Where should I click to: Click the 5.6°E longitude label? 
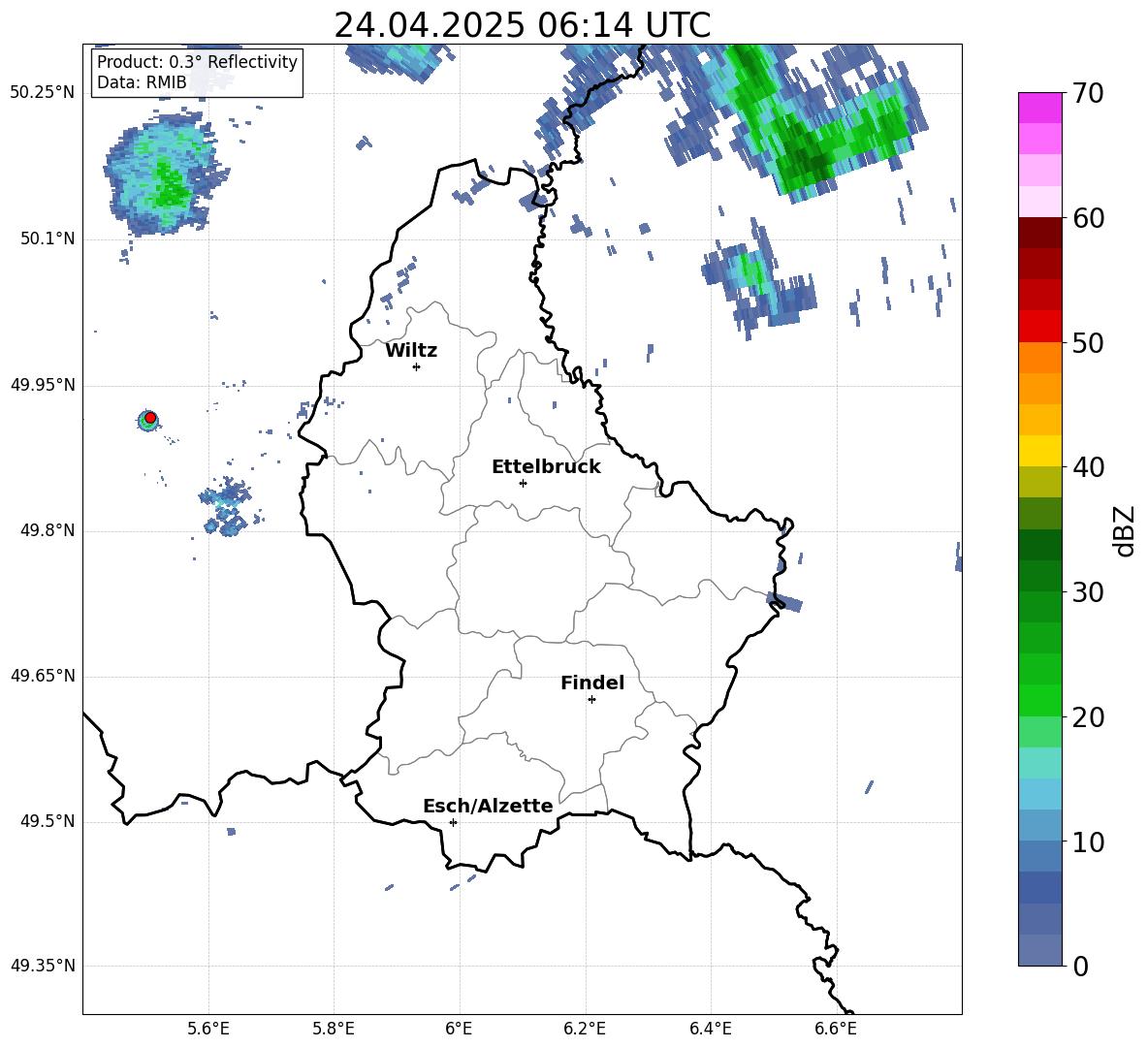208,1029
